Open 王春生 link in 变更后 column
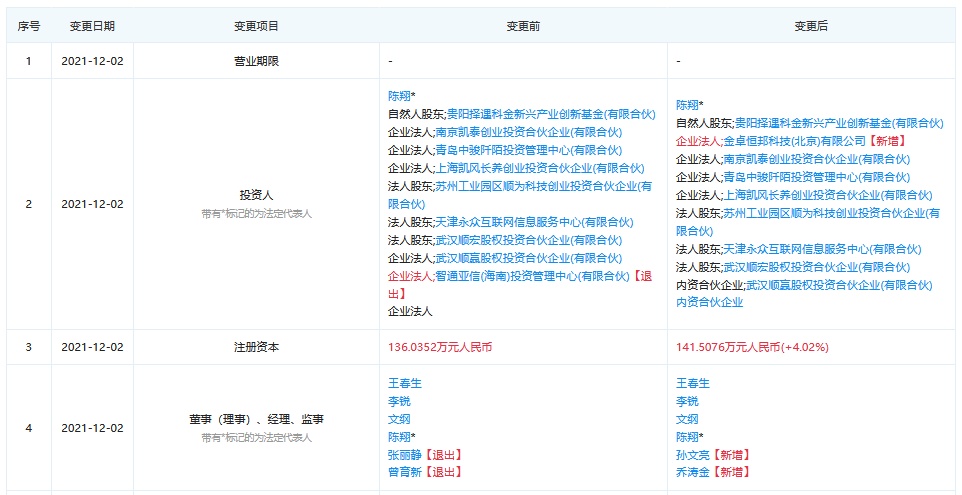Screen dimensions: 962x495 point(693,383)
